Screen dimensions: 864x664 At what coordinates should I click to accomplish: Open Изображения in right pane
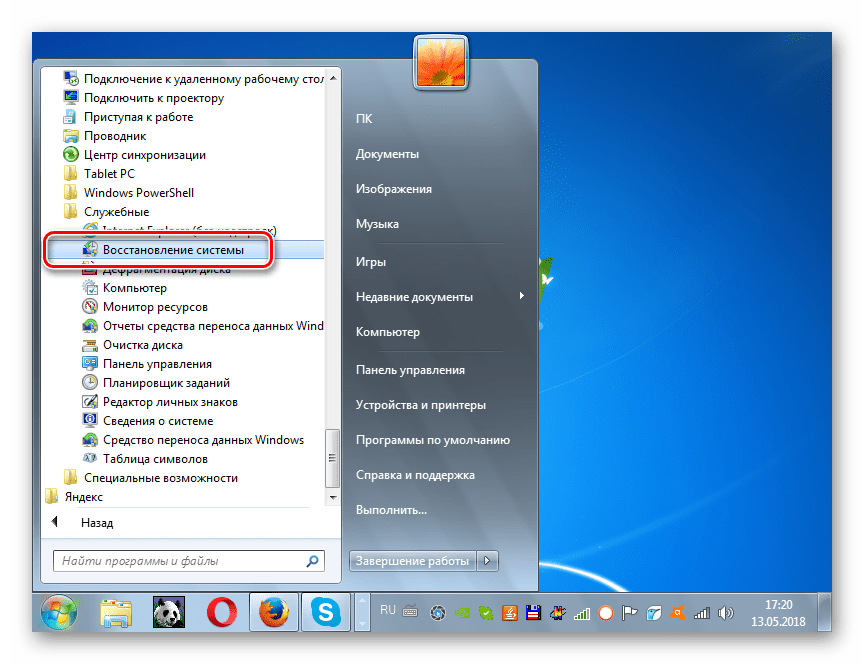[394, 188]
